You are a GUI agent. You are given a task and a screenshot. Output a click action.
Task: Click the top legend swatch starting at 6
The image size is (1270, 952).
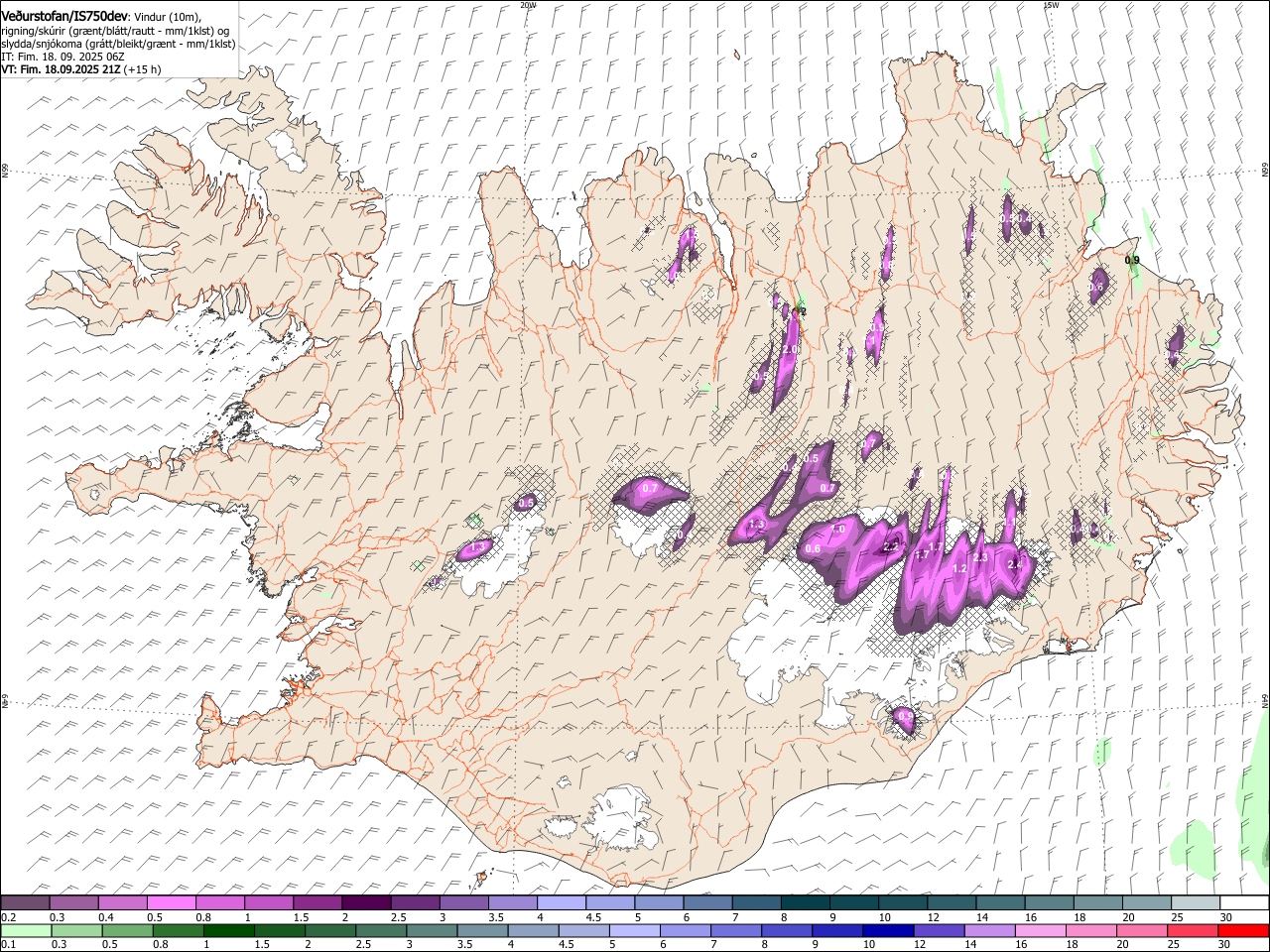(x=708, y=903)
